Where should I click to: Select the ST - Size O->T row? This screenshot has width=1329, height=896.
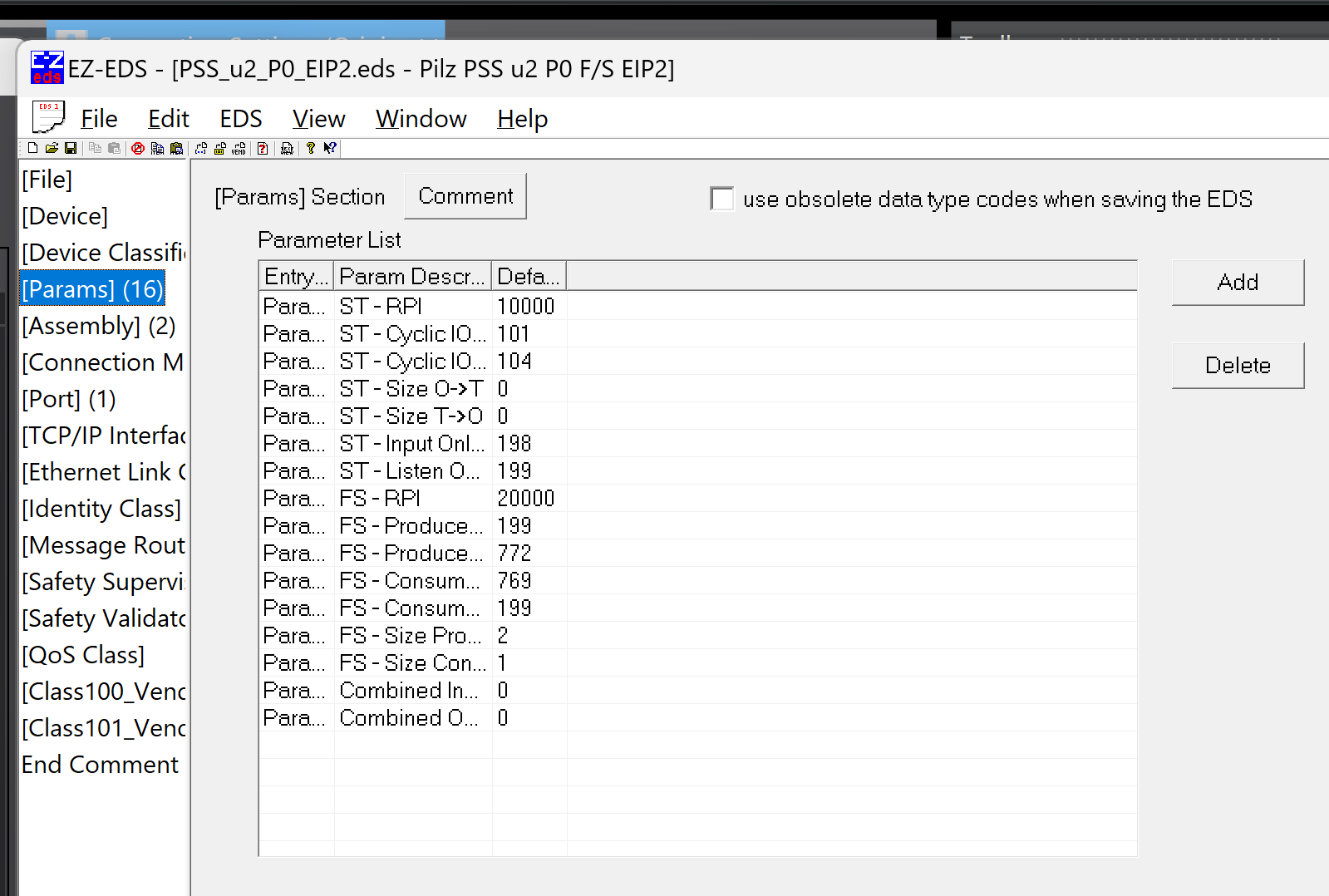coord(697,388)
